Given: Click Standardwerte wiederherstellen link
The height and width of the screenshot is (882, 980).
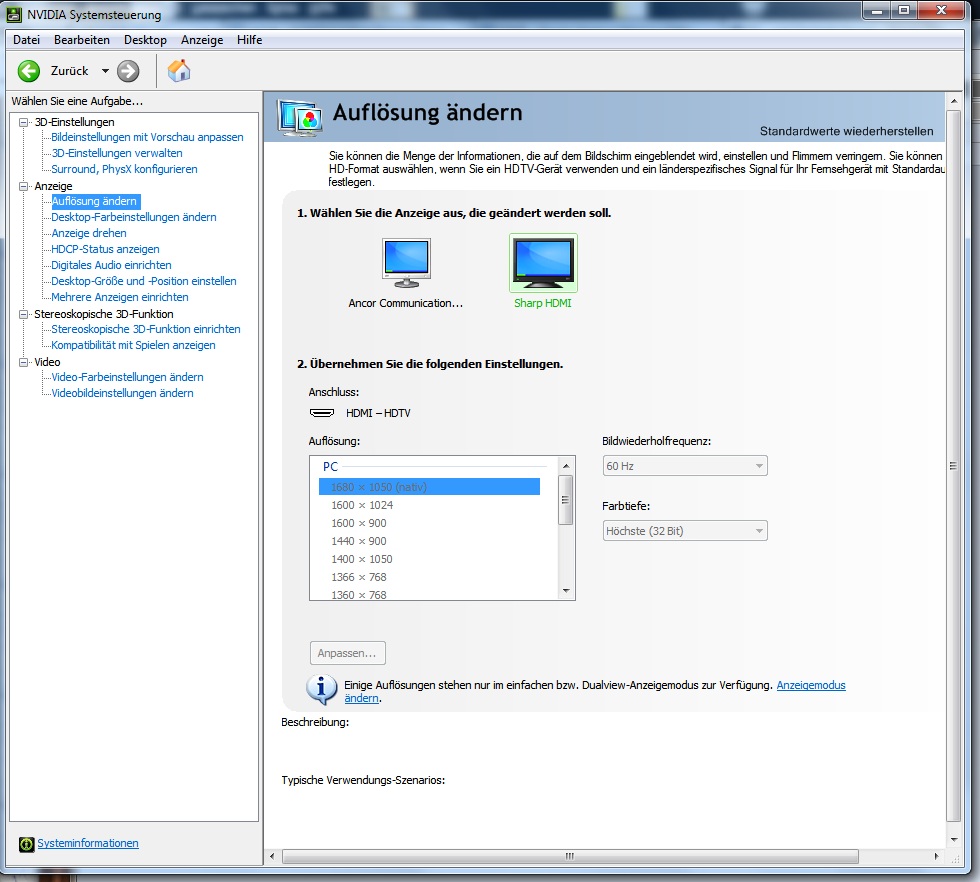Looking at the screenshot, I should tap(846, 131).
